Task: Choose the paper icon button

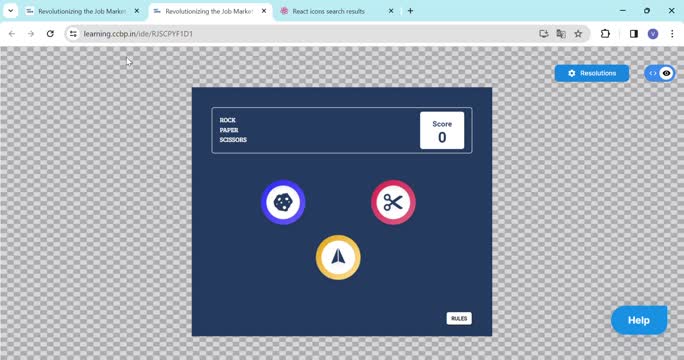Action: (x=338, y=257)
